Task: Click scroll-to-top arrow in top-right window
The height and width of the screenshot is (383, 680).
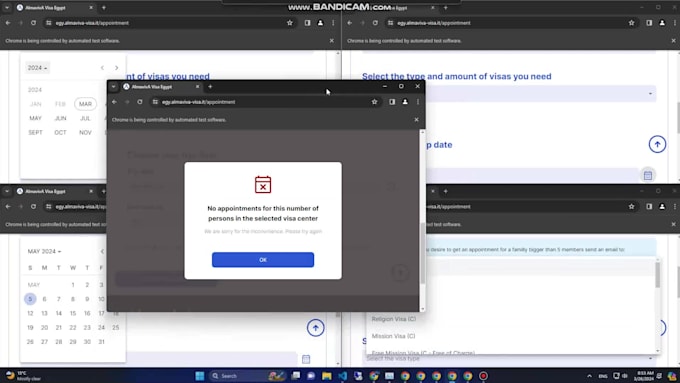Action: pos(657,144)
